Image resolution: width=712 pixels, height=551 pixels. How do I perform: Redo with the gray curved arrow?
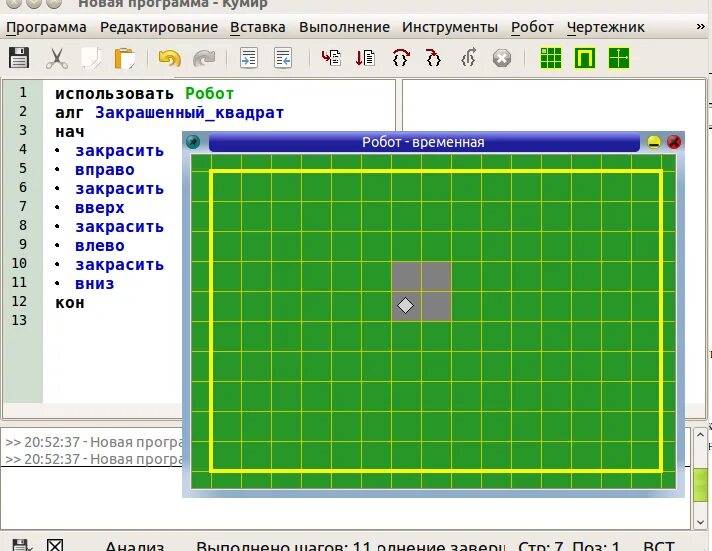tap(204, 59)
